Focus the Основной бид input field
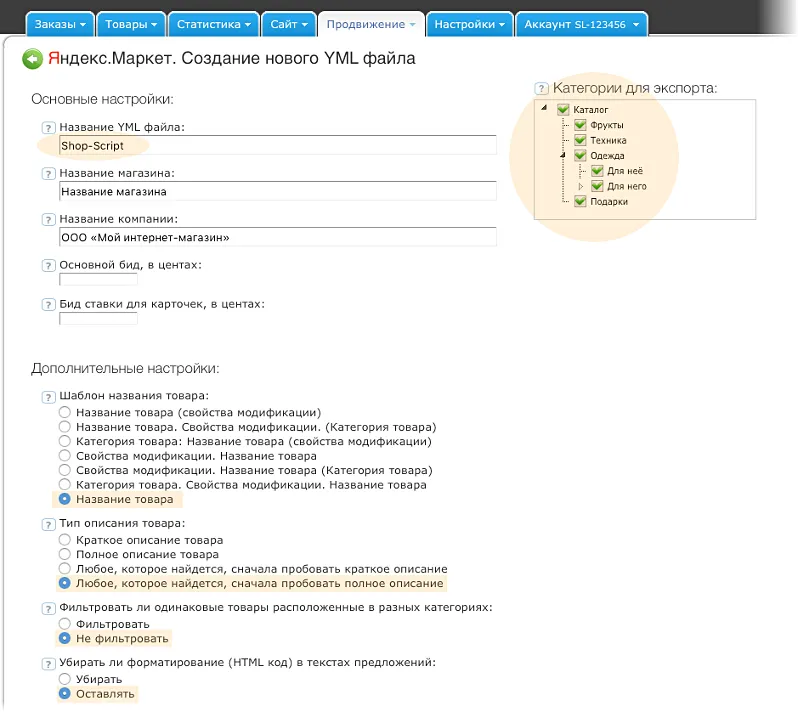Viewport: 798px width, 712px height. point(98,280)
